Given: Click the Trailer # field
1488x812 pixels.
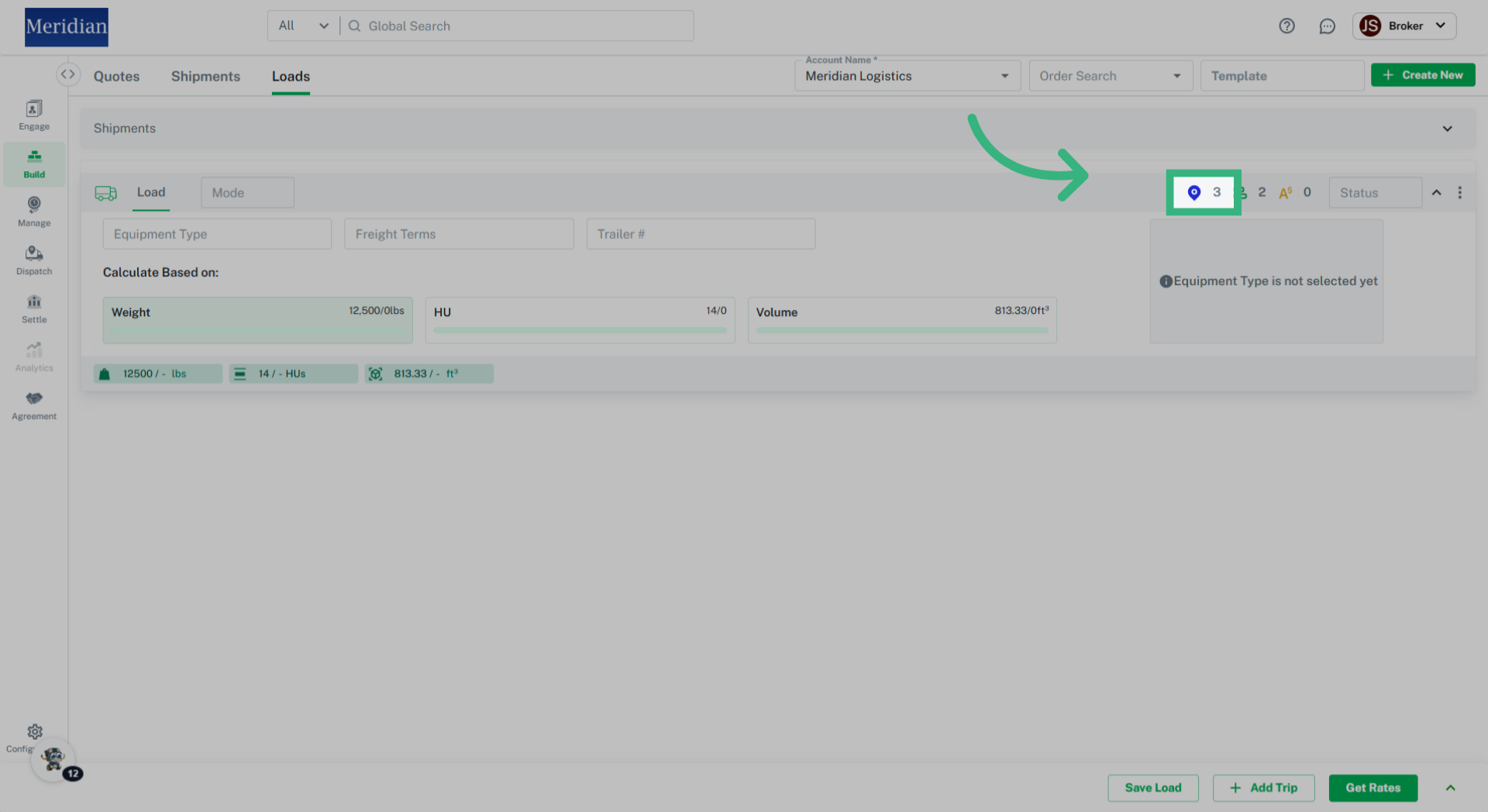Looking at the screenshot, I should [x=701, y=234].
